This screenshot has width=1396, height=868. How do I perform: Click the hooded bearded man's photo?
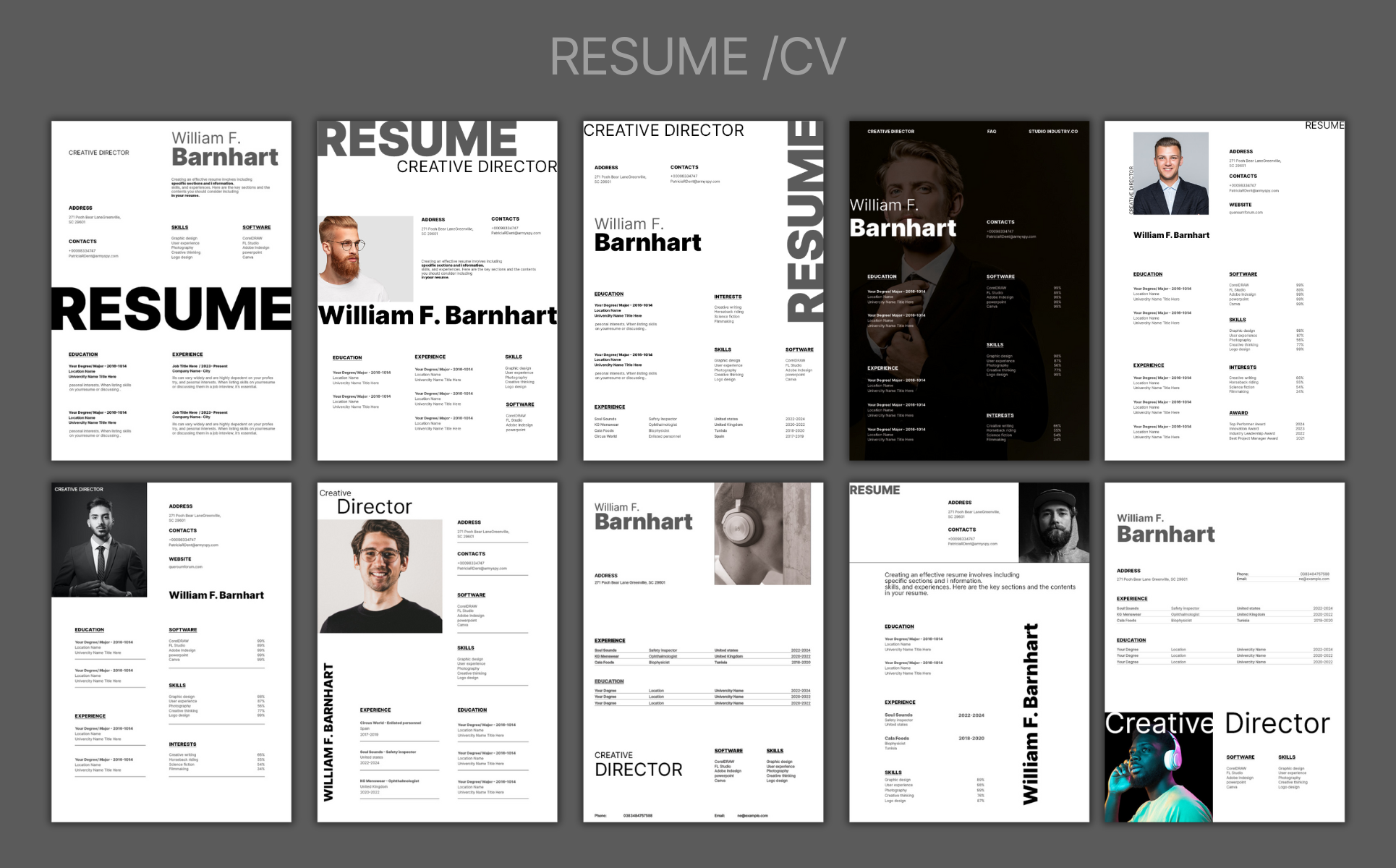1053,522
